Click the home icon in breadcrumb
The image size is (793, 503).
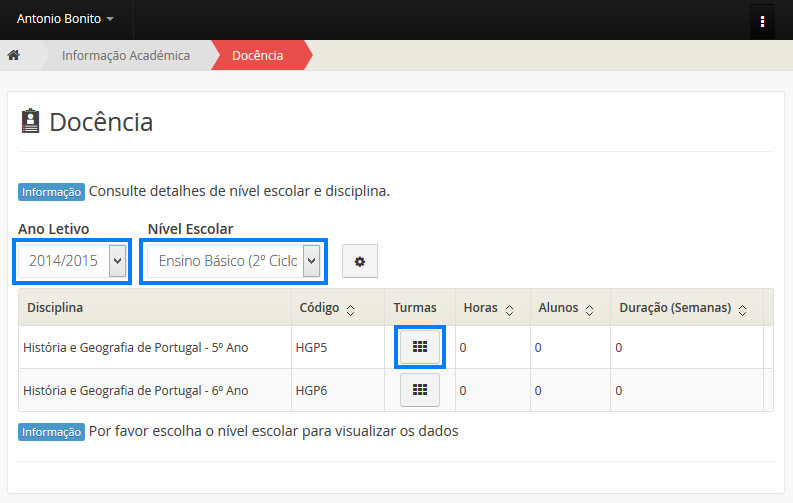[14, 56]
